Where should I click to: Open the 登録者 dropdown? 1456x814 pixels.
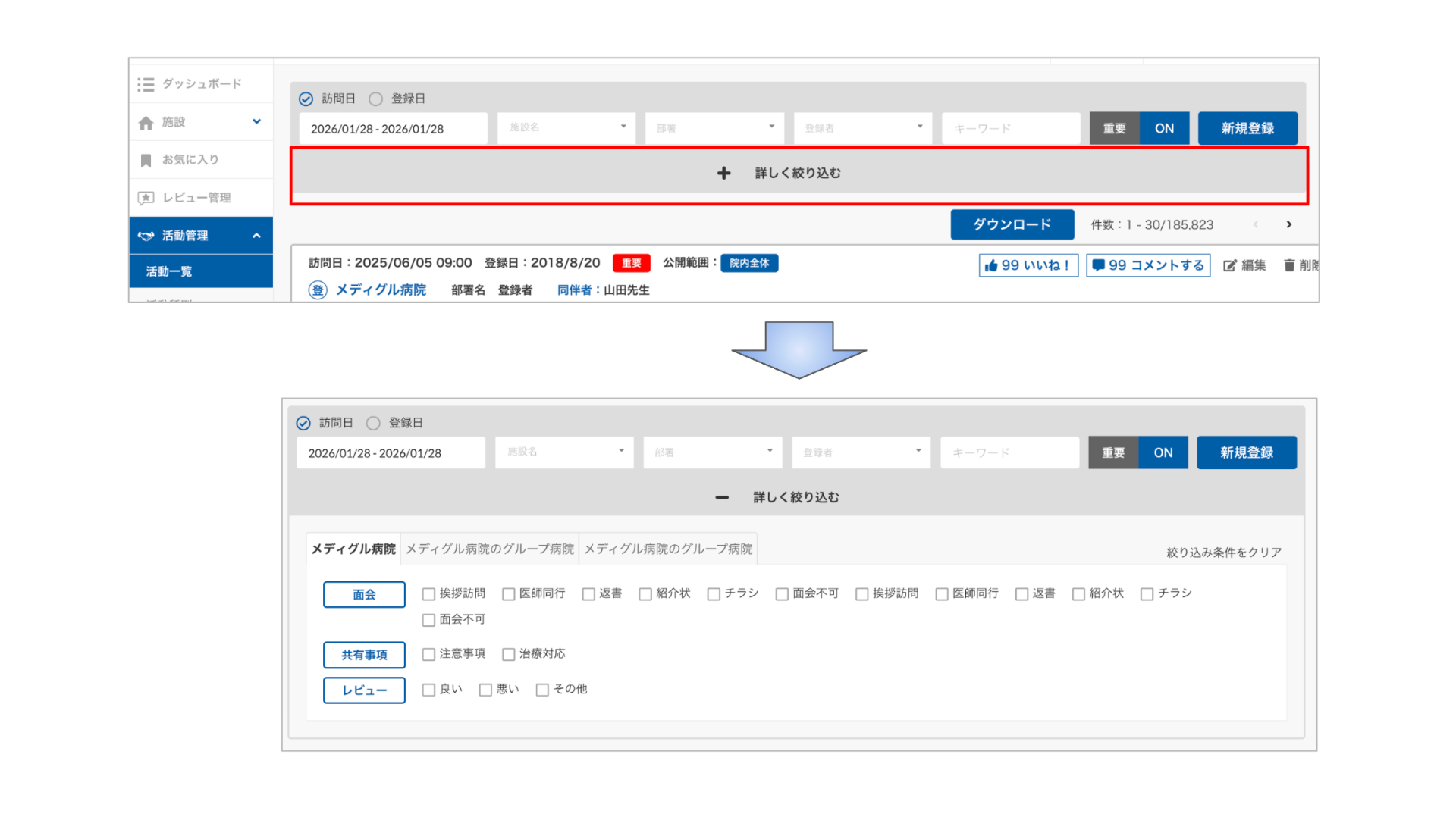(862, 128)
